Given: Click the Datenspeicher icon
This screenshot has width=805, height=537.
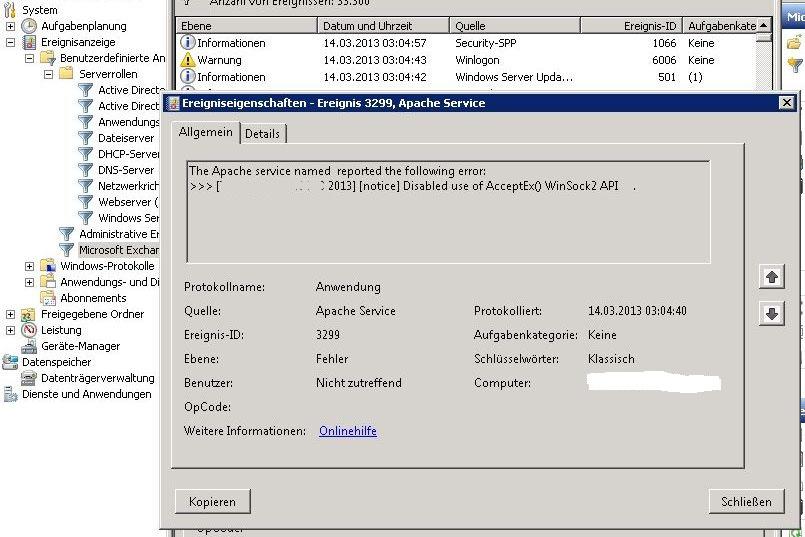Looking at the screenshot, I should (x=10, y=362).
